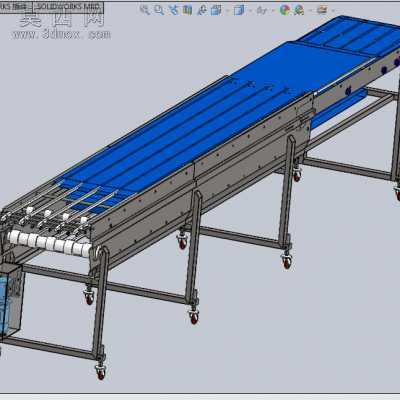Select the white roller at the conveyor front end

(x=50, y=244)
